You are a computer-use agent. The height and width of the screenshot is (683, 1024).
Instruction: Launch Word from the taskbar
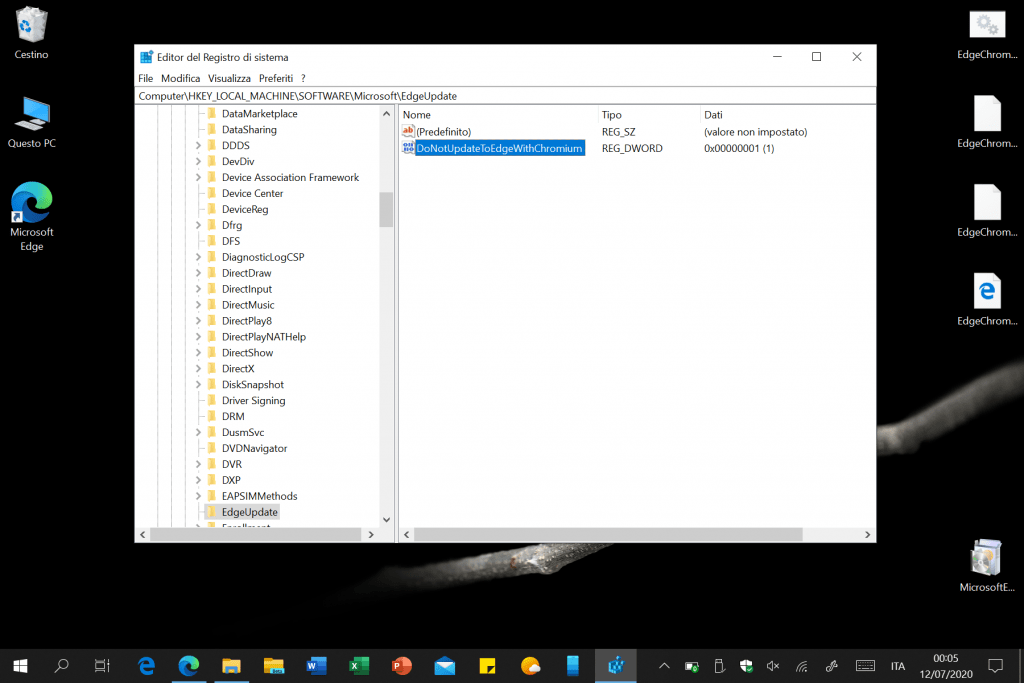317,665
